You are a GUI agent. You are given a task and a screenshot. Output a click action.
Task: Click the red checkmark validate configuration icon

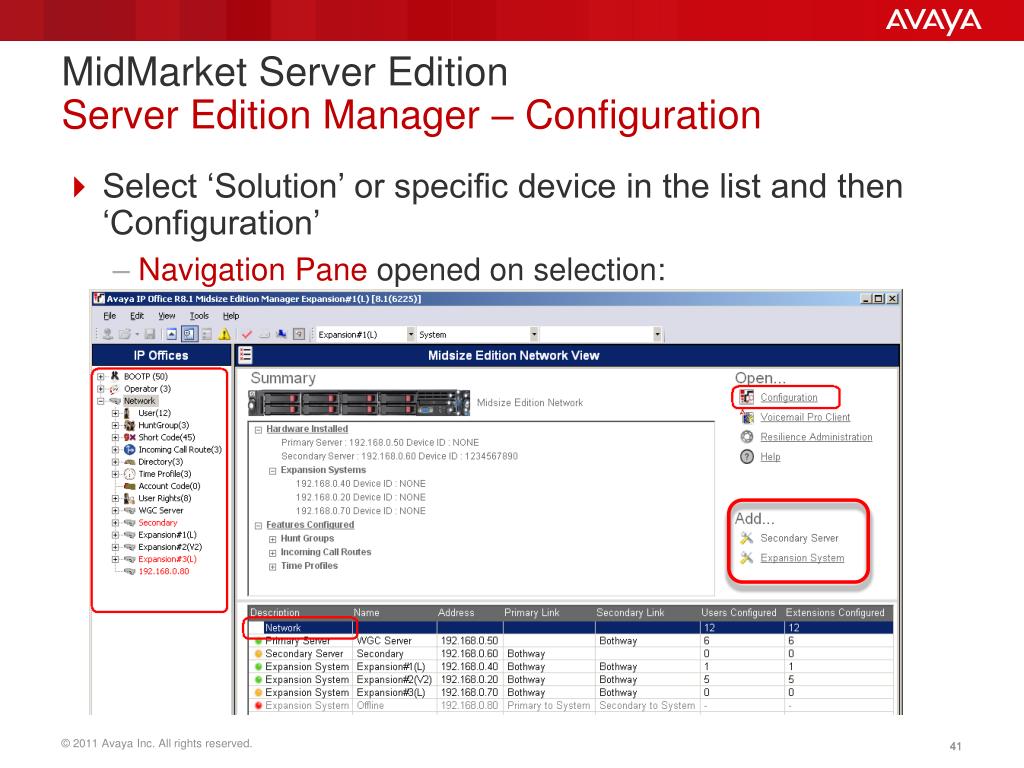coord(247,334)
